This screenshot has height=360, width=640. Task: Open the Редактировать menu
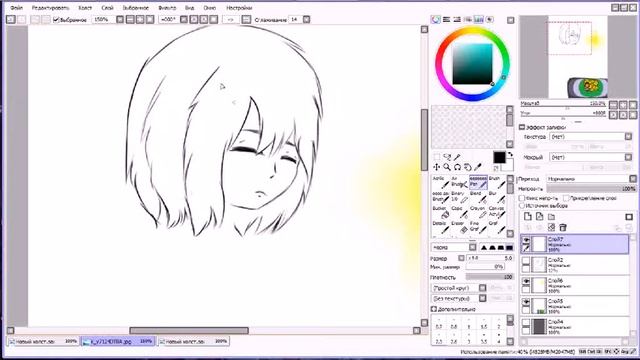[51, 8]
